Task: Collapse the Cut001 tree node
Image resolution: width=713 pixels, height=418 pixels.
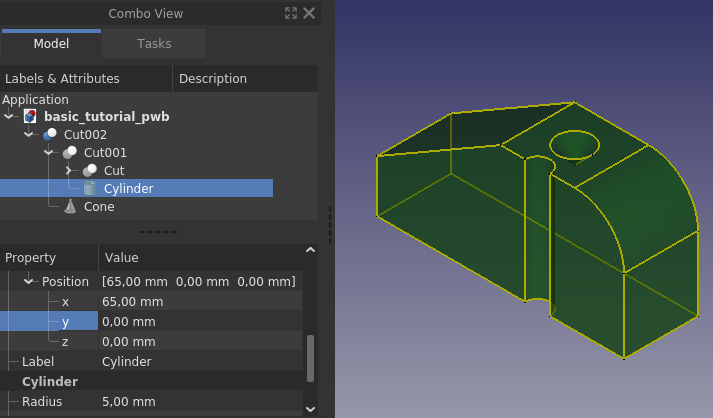Action: (49, 152)
